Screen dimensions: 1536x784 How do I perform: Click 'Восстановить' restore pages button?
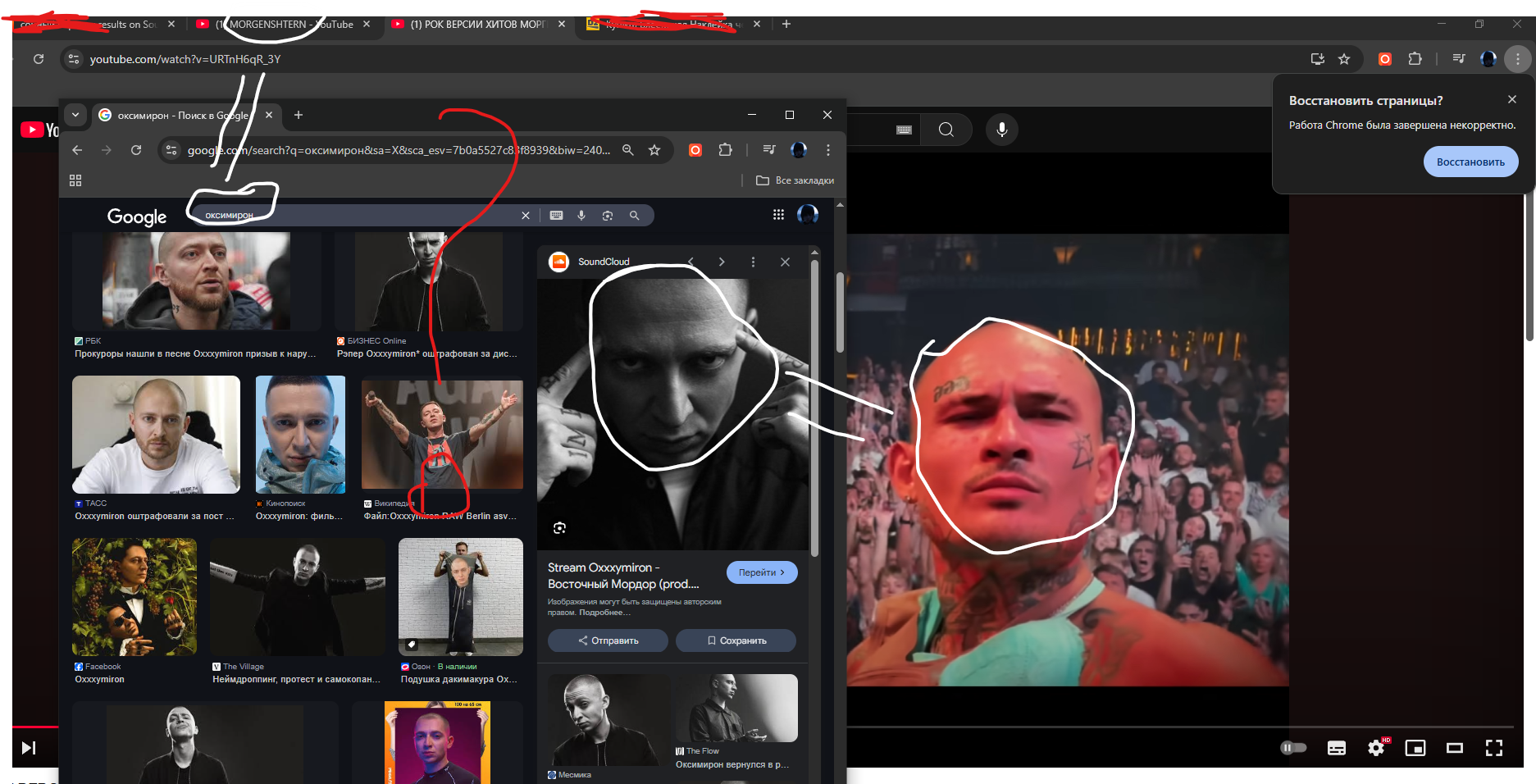click(1470, 162)
